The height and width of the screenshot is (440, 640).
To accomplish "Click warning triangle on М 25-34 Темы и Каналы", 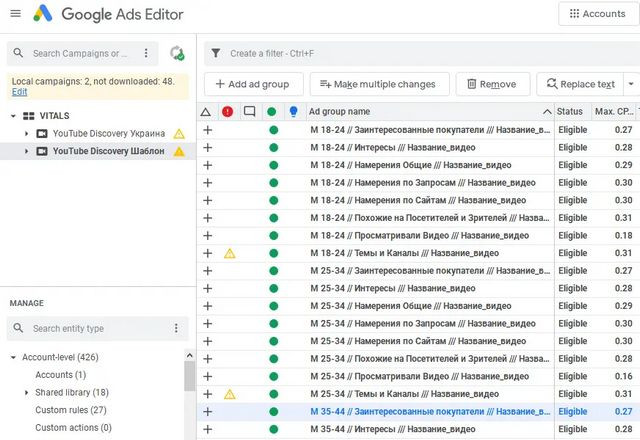I will click(x=230, y=394).
